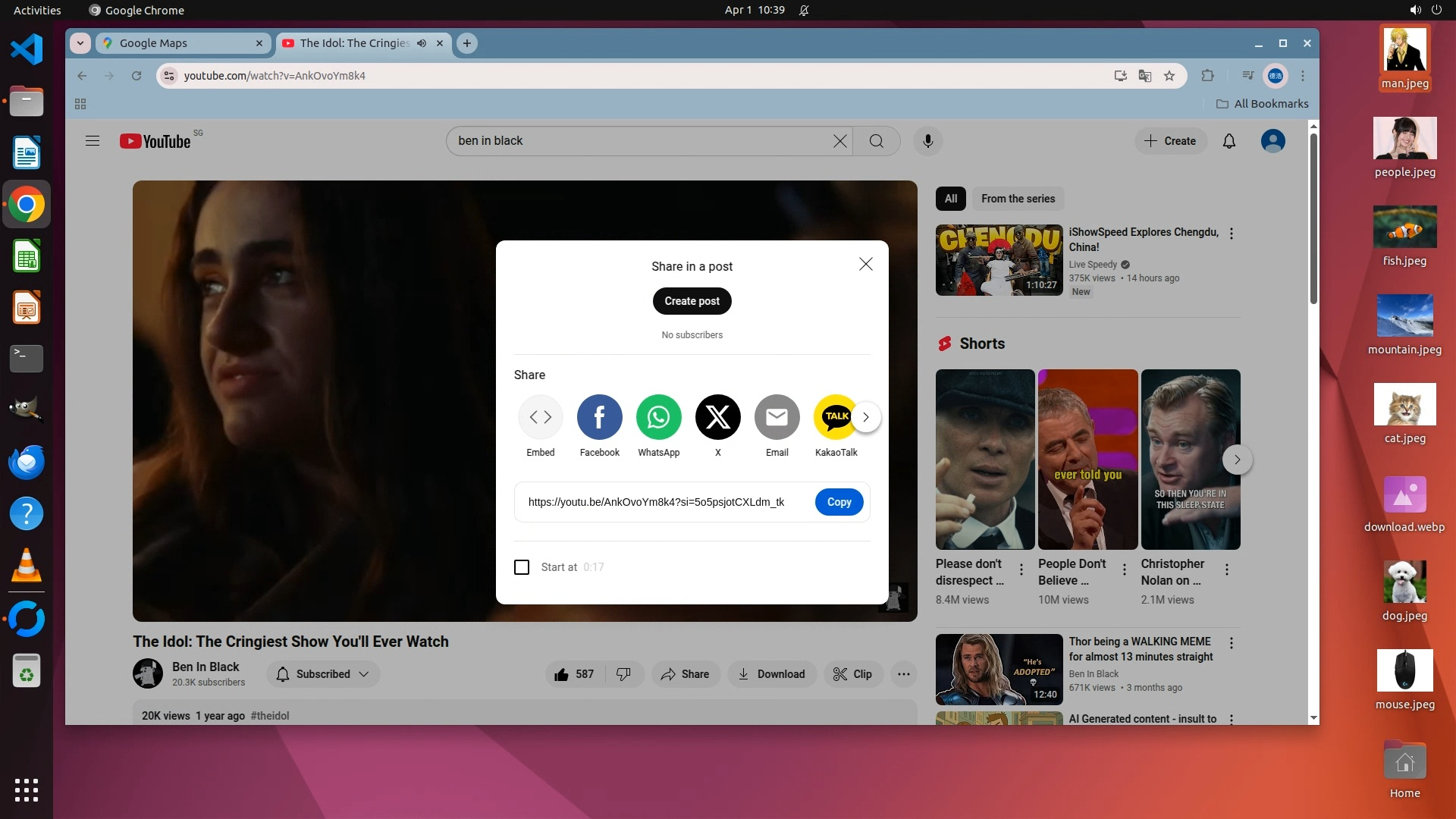Mute the playing tab's audio icon
Screen dimensions: 1456x819
pos(422,43)
